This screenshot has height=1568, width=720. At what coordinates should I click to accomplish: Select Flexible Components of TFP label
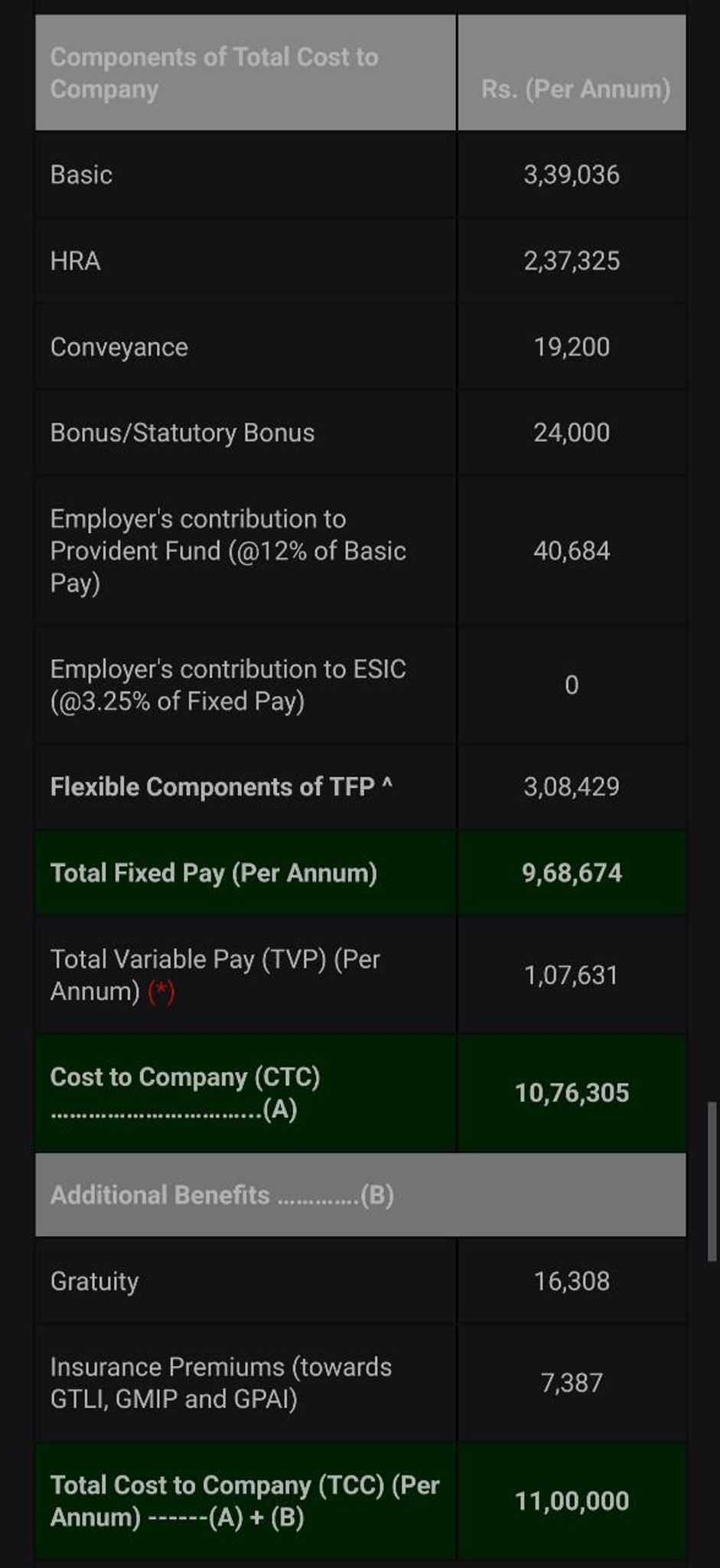coord(221,787)
